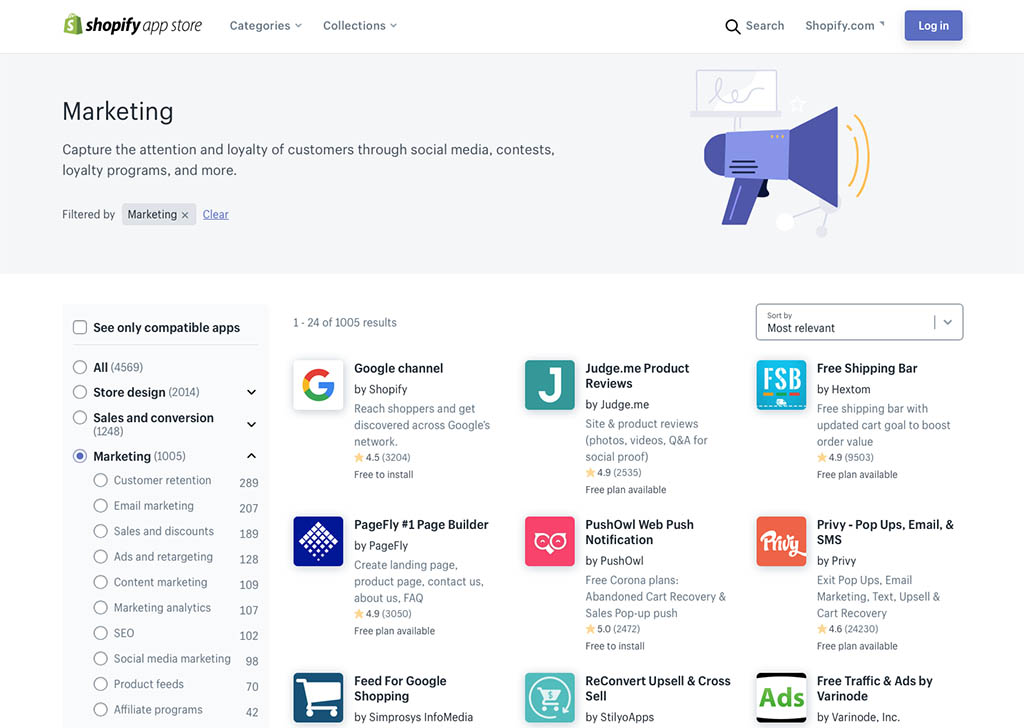Open the Feed For Google Shopping cart icon
The height and width of the screenshot is (728, 1024).
click(x=318, y=697)
